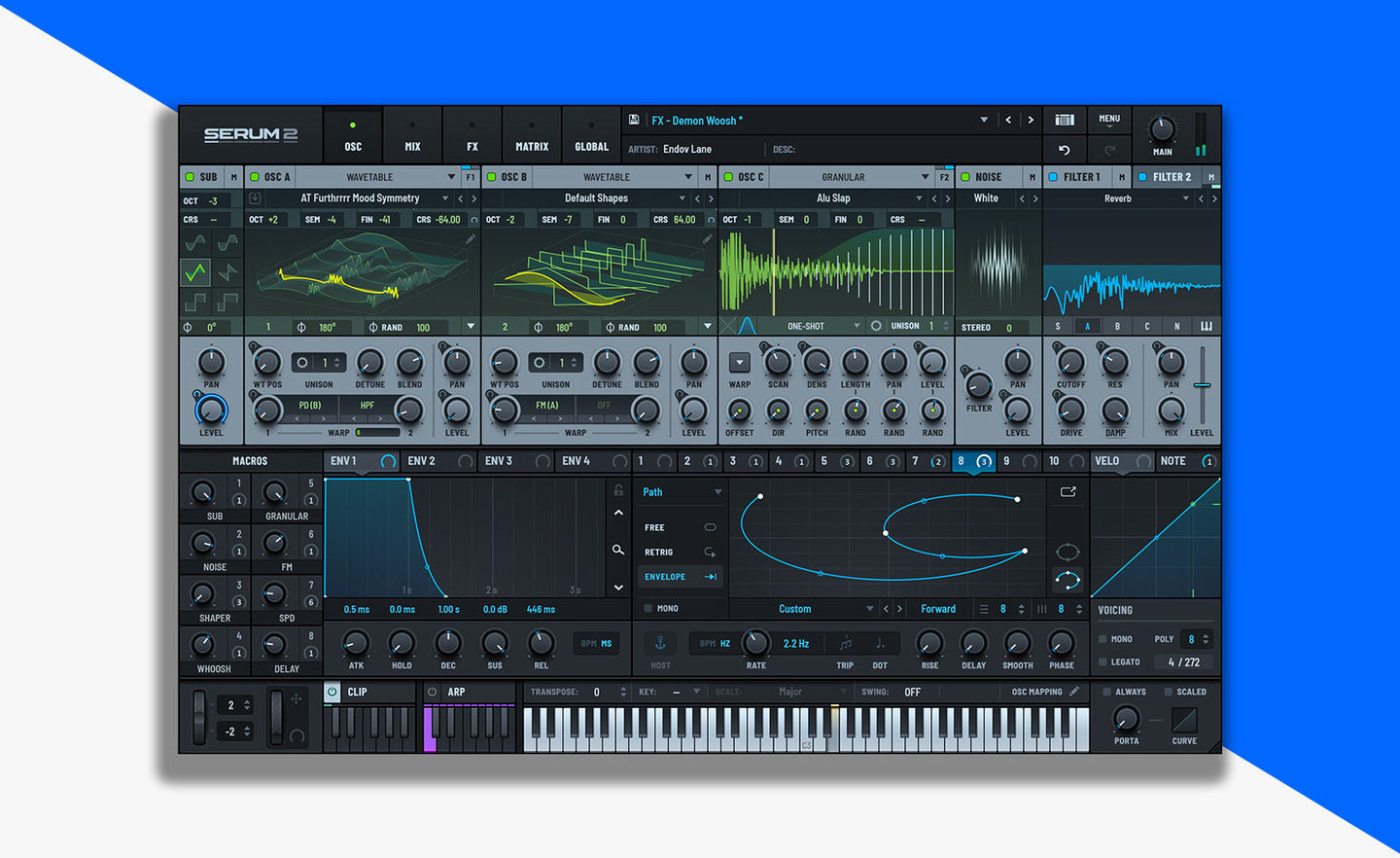
Task: Go to the MATRIX tab
Action: click(532, 135)
